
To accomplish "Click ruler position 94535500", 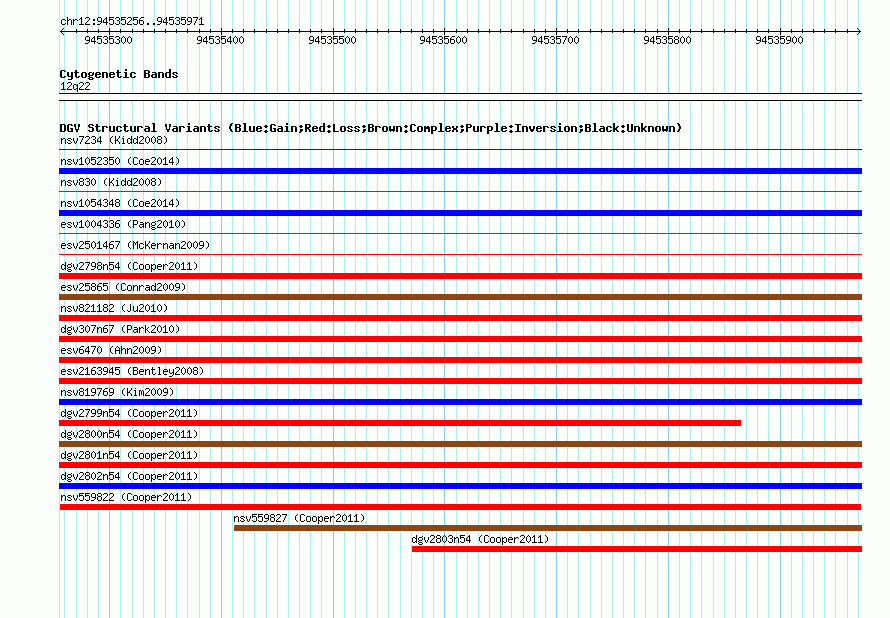I will (x=332, y=40).
